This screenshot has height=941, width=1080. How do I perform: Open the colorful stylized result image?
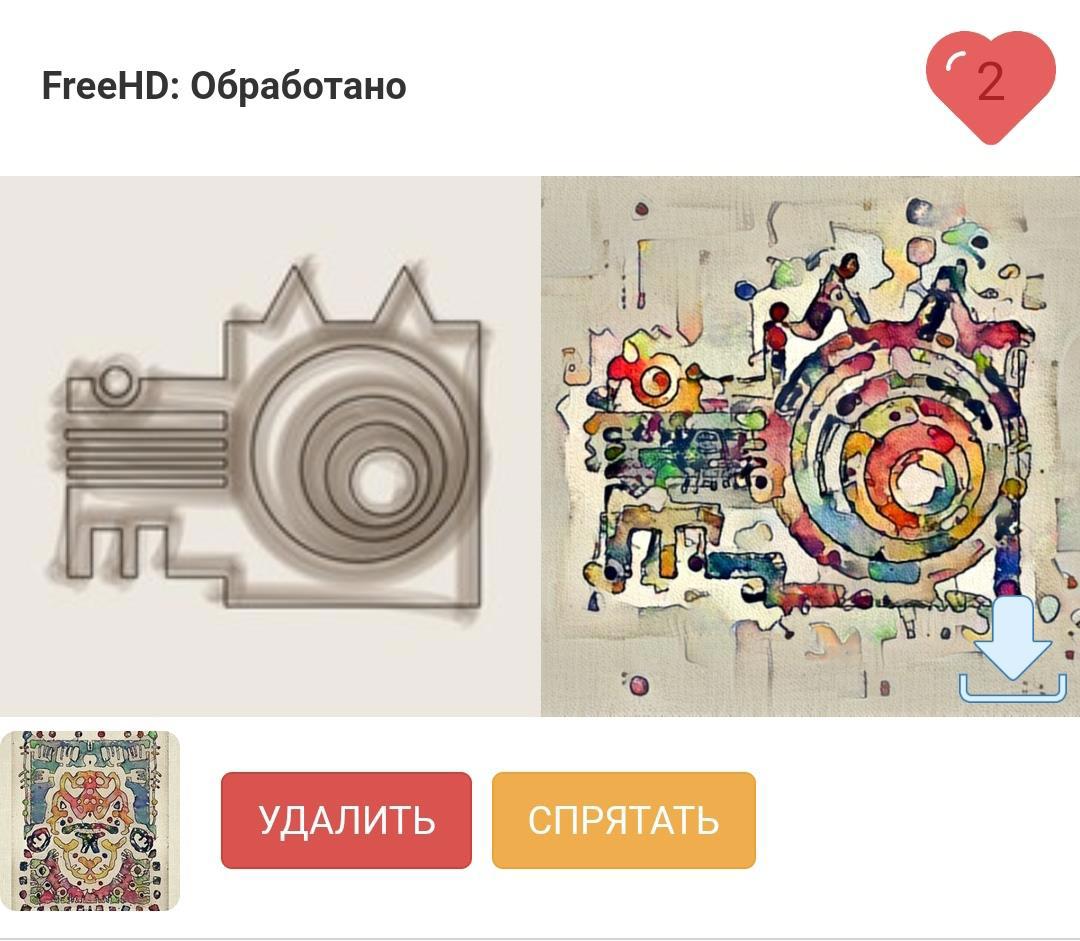point(810,446)
